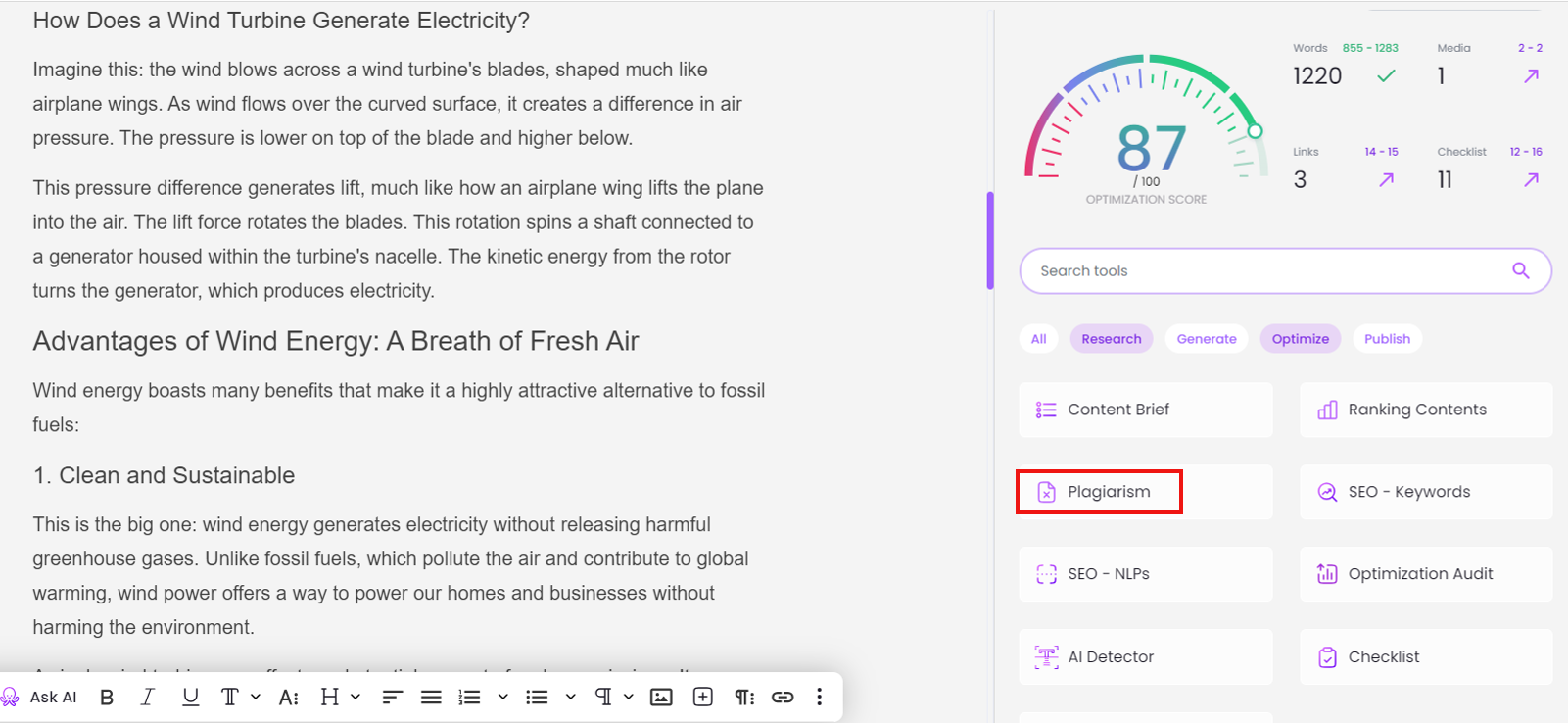Click the optimization score gauge handle
The image size is (1568, 723).
coord(1255,131)
